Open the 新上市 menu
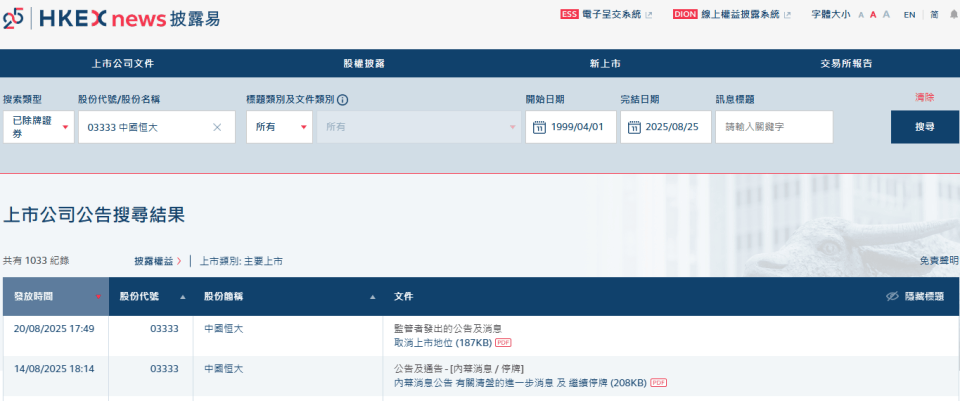This screenshot has width=960, height=401. (x=605, y=63)
